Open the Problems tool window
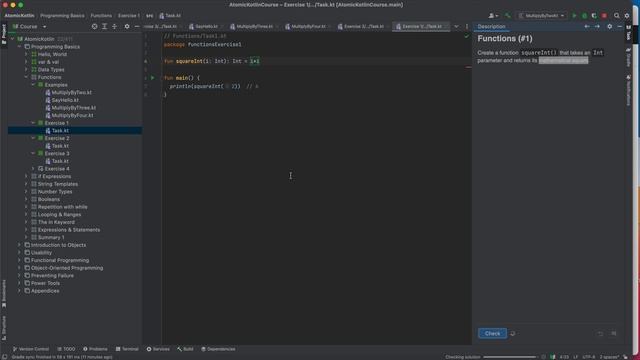640x360 pixels. (x=95, y=349)
